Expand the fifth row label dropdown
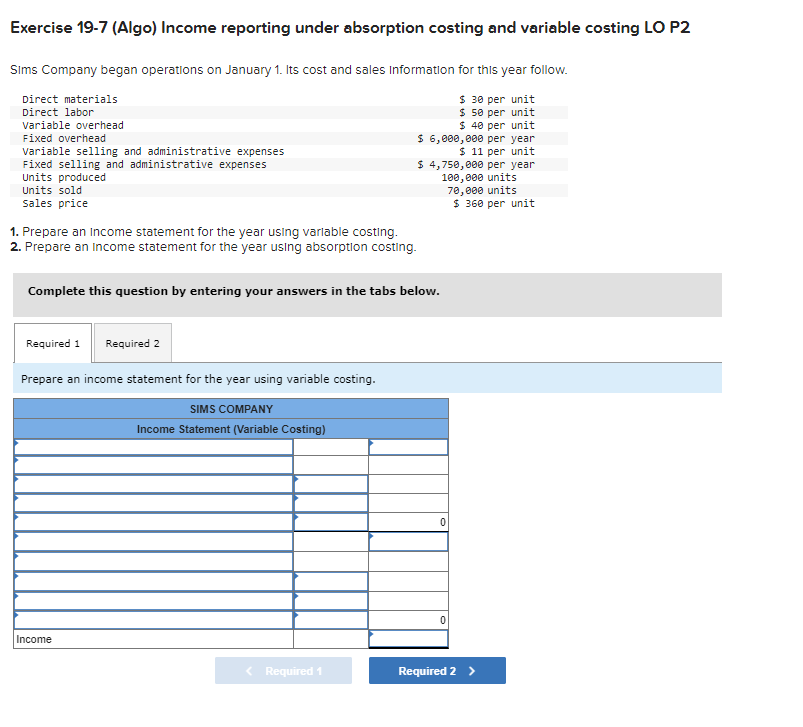803x727 pixels. click(x=150, y=519)
